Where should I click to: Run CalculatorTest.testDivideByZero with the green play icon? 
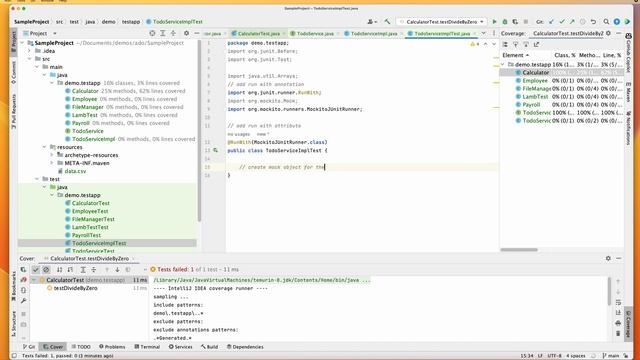[x=494, y=22]
